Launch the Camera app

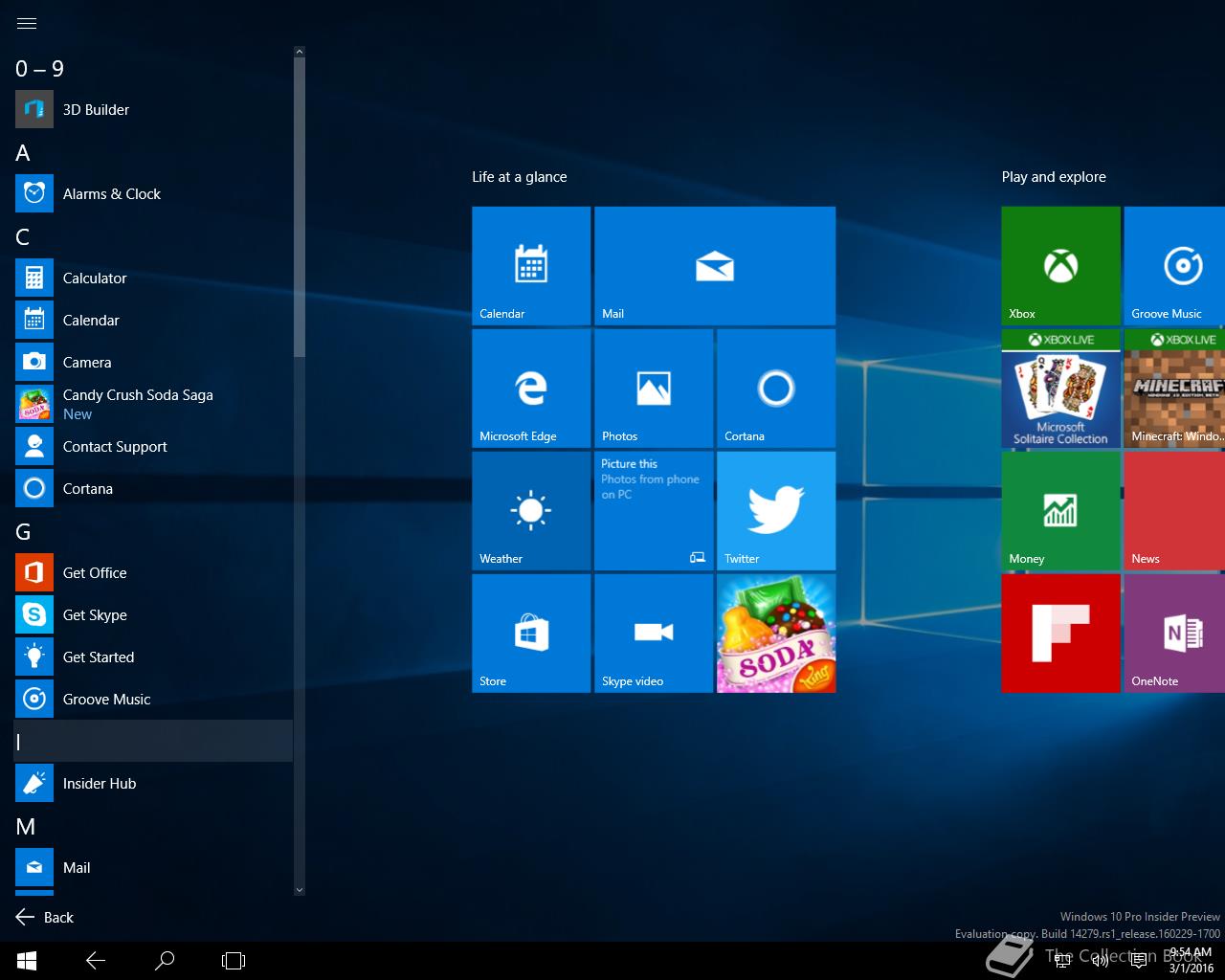[x=153, y=362]
